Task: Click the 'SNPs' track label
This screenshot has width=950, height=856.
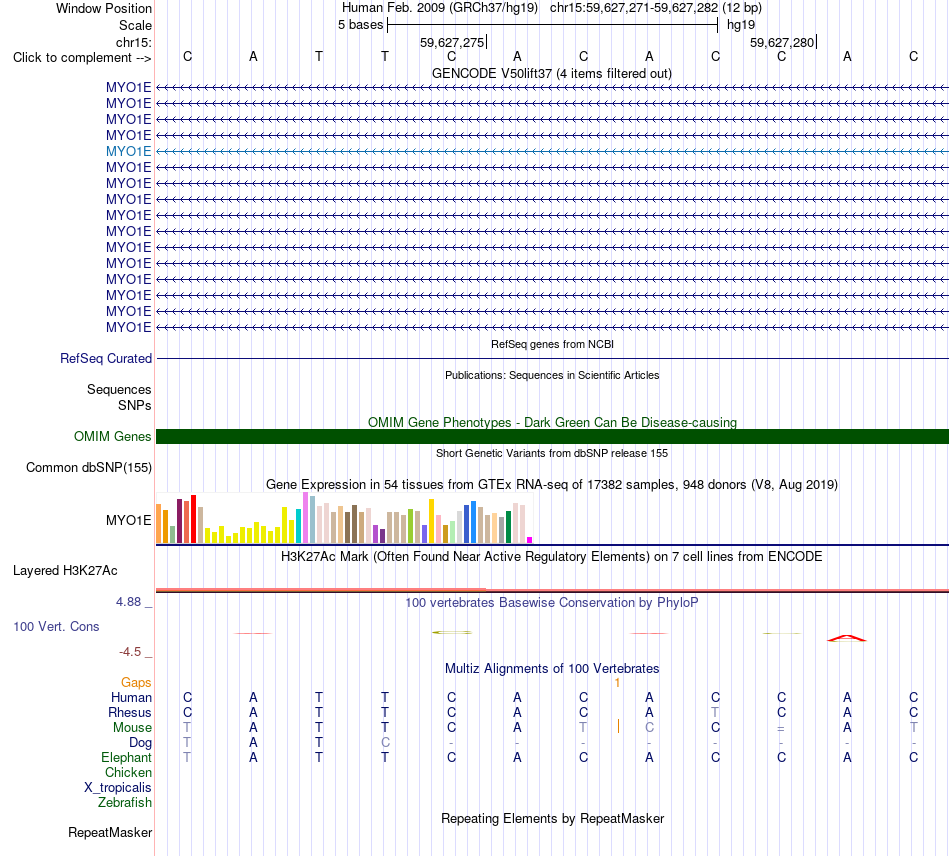Action: [135, 405]
